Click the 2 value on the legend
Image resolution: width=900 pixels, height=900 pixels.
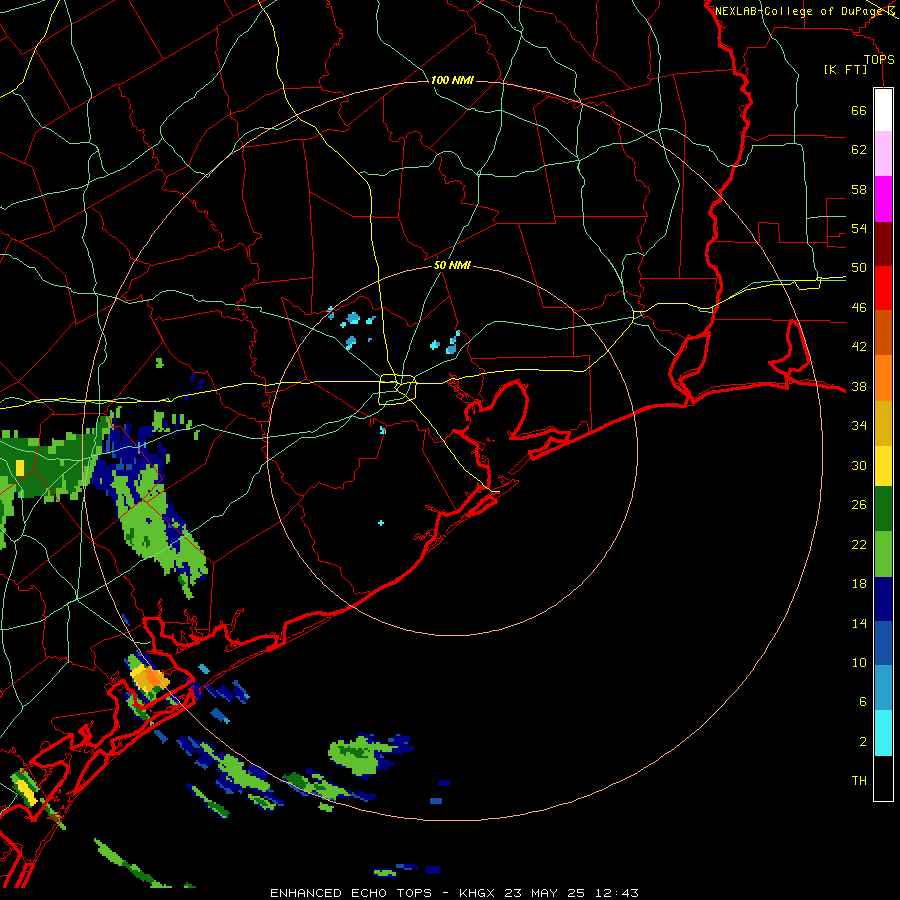pos(862,742)
